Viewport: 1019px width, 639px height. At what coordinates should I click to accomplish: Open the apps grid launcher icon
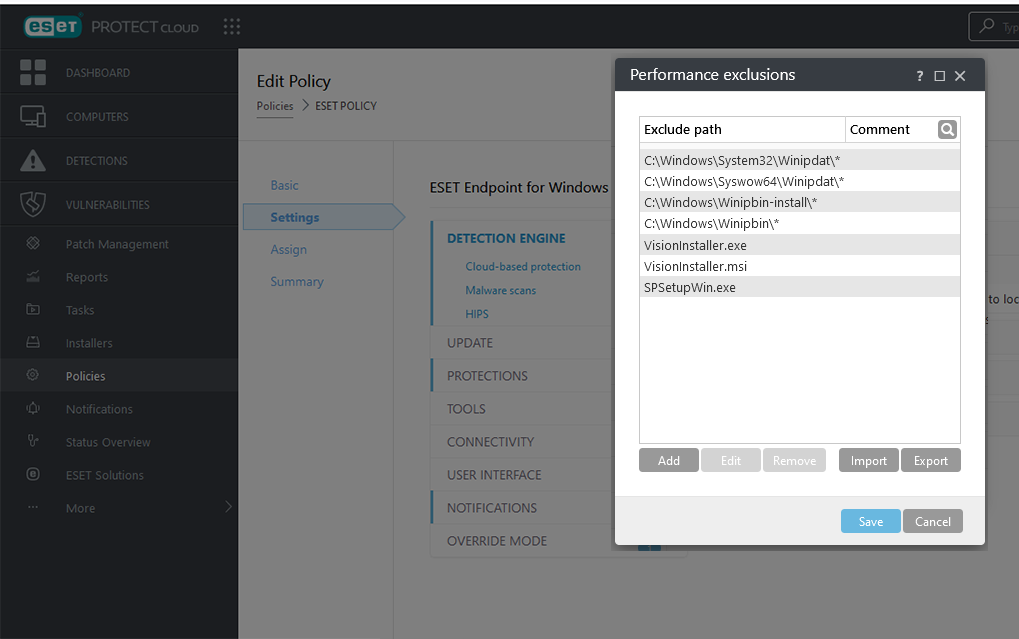232,27
